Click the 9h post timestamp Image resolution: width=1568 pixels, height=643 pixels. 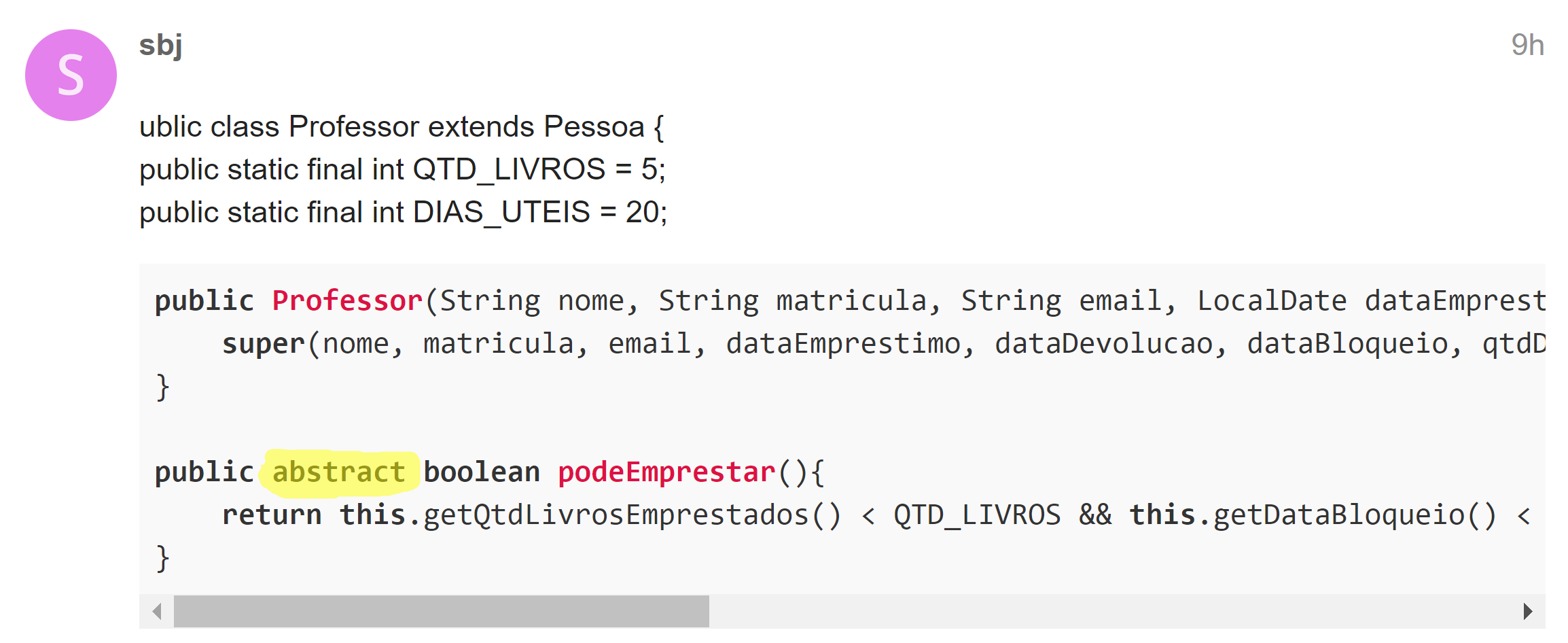(1527, 46)
